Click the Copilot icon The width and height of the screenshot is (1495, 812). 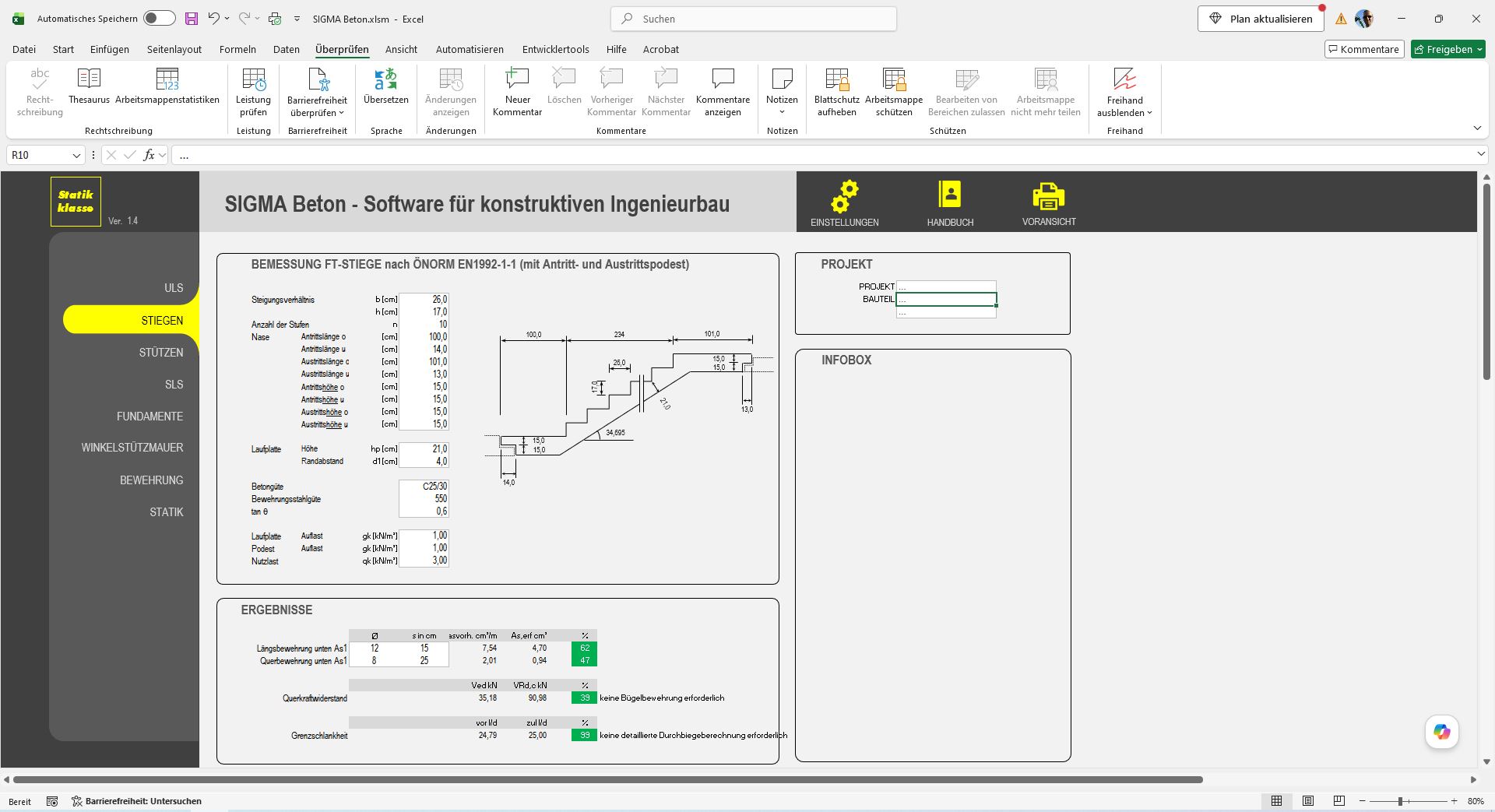click(1442, 732)
